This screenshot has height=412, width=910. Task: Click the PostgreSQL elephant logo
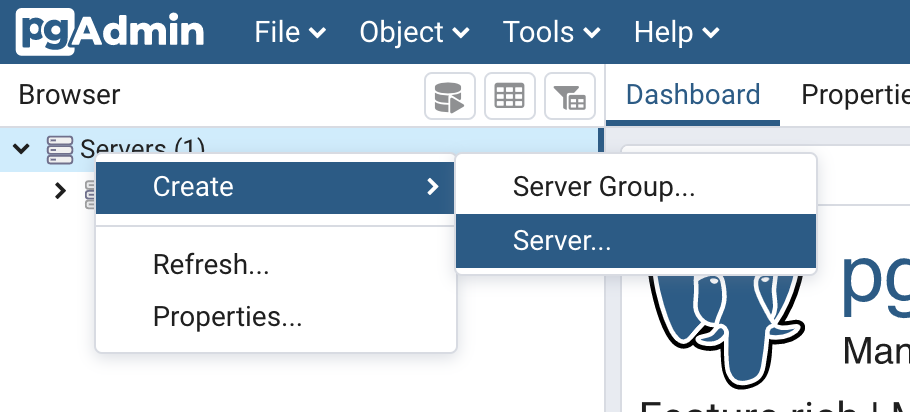pos(725,320)
